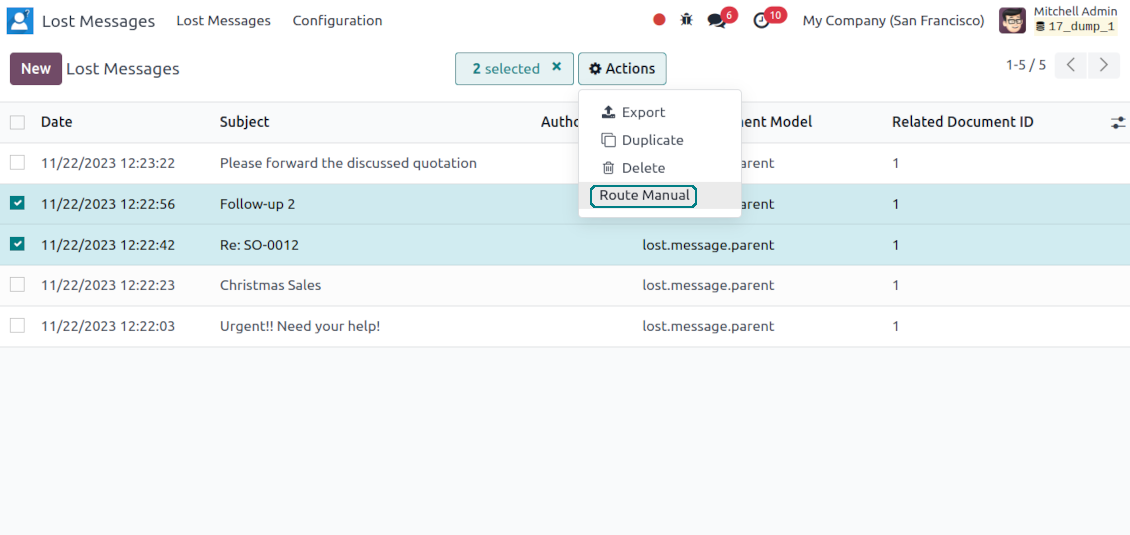Open the conversations chat bubble icon
The image size is (1130, 535).
coord(717,21)
